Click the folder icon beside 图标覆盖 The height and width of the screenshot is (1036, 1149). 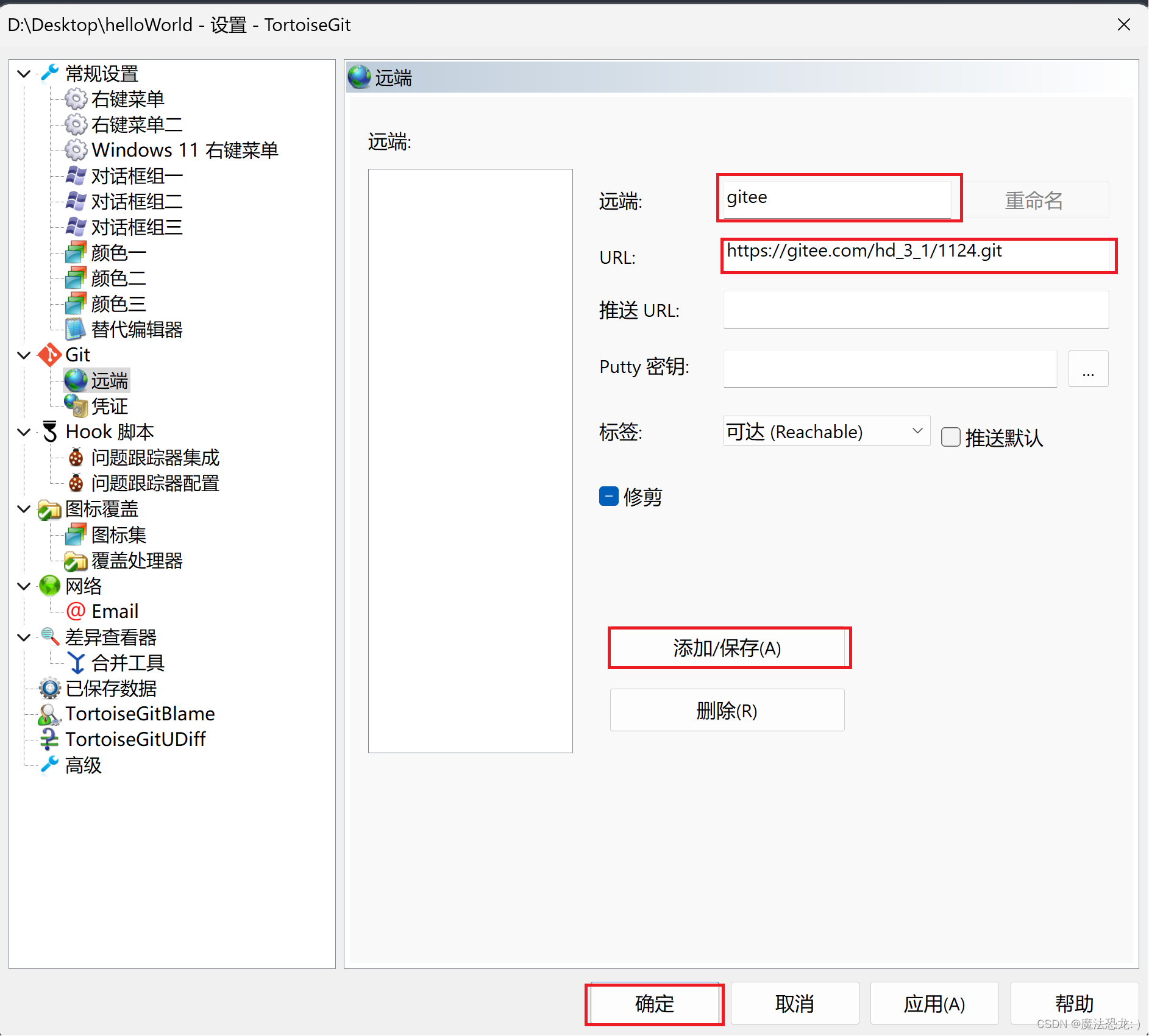(x=49, y=509)
